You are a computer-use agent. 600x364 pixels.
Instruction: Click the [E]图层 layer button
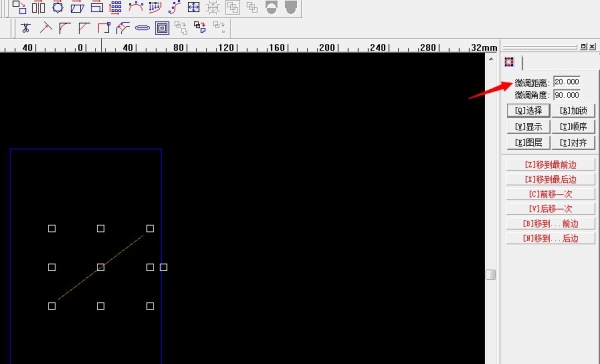[x=528, y=143]
